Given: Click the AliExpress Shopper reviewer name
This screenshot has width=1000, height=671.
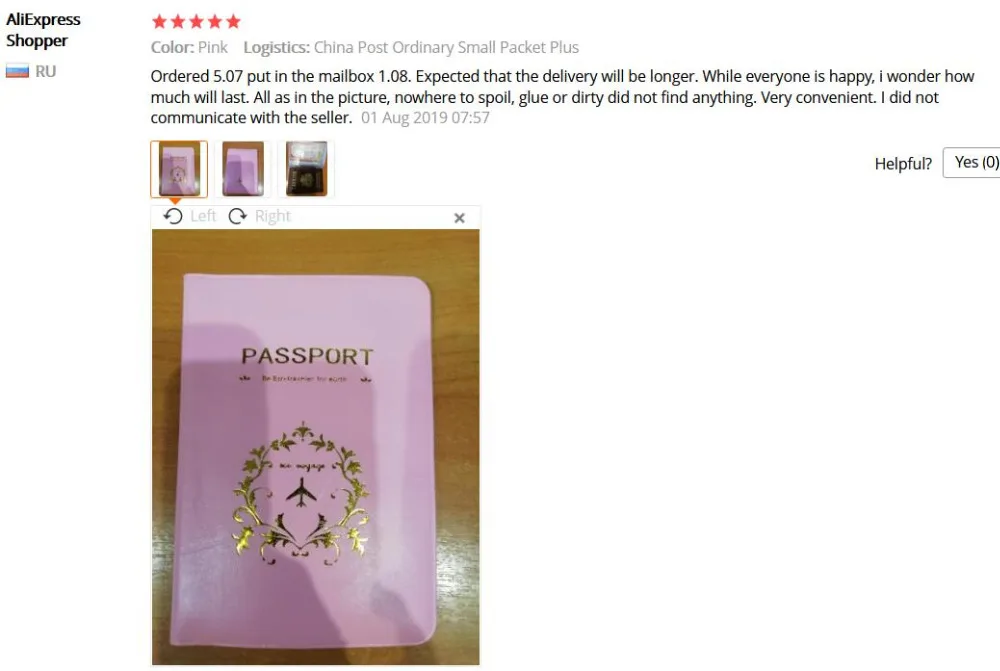Looking at the screenshot, I should [43, 30].
